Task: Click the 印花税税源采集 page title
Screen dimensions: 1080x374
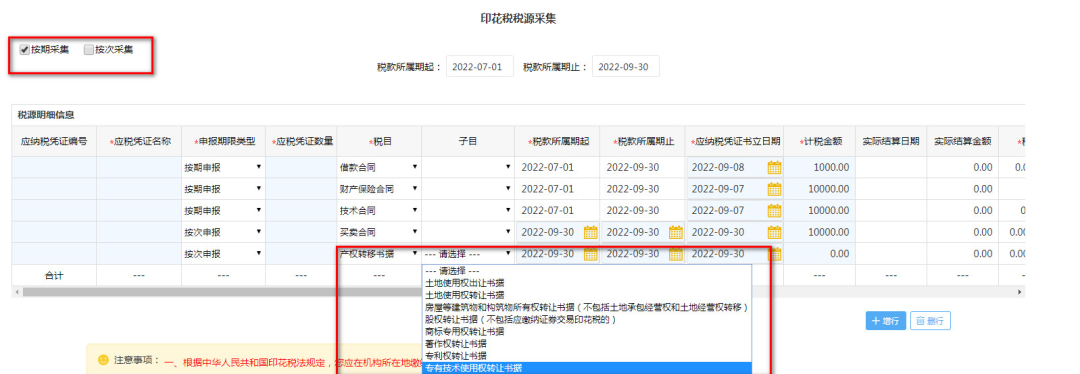Action: [519, 19]
